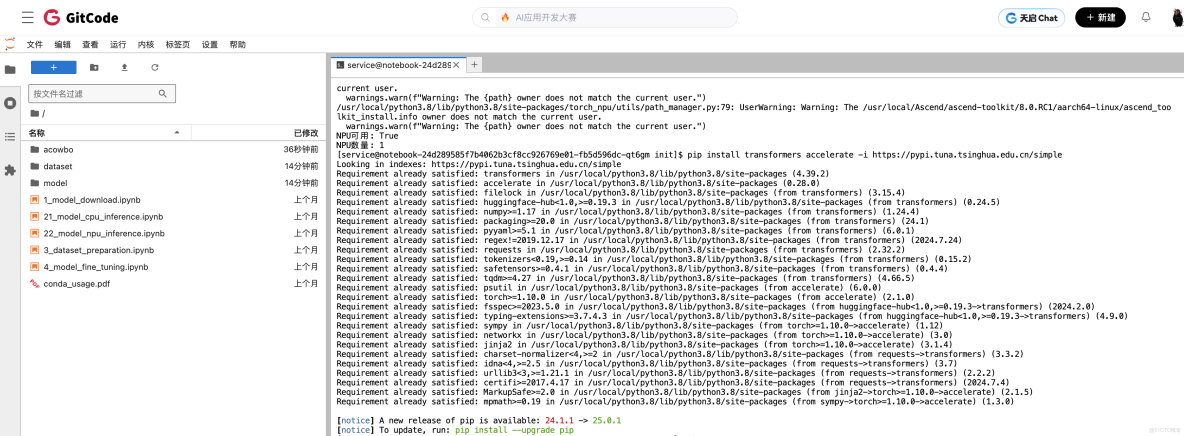The image size is (1184, 436).
Task: Click the notebook icon of 1_model_download.ipynb
Action: (35, 200)
